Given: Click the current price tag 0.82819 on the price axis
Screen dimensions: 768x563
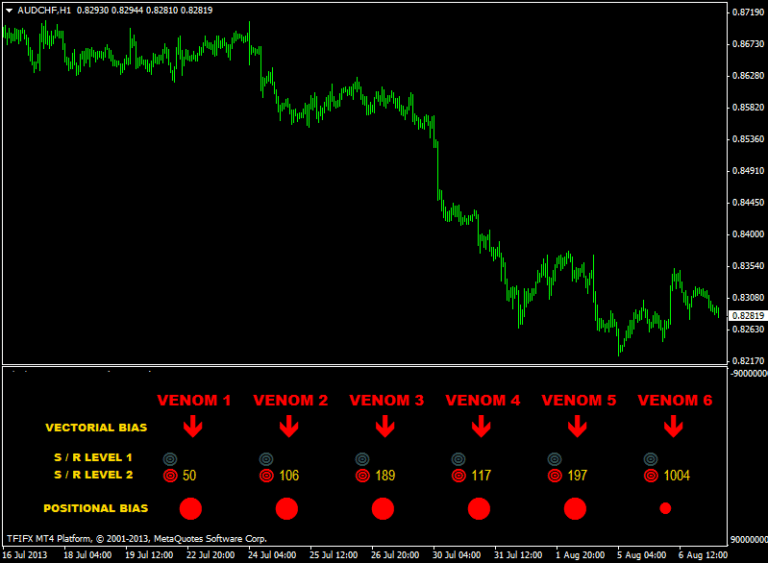Looking at the screenshot, I should [748, 316].
